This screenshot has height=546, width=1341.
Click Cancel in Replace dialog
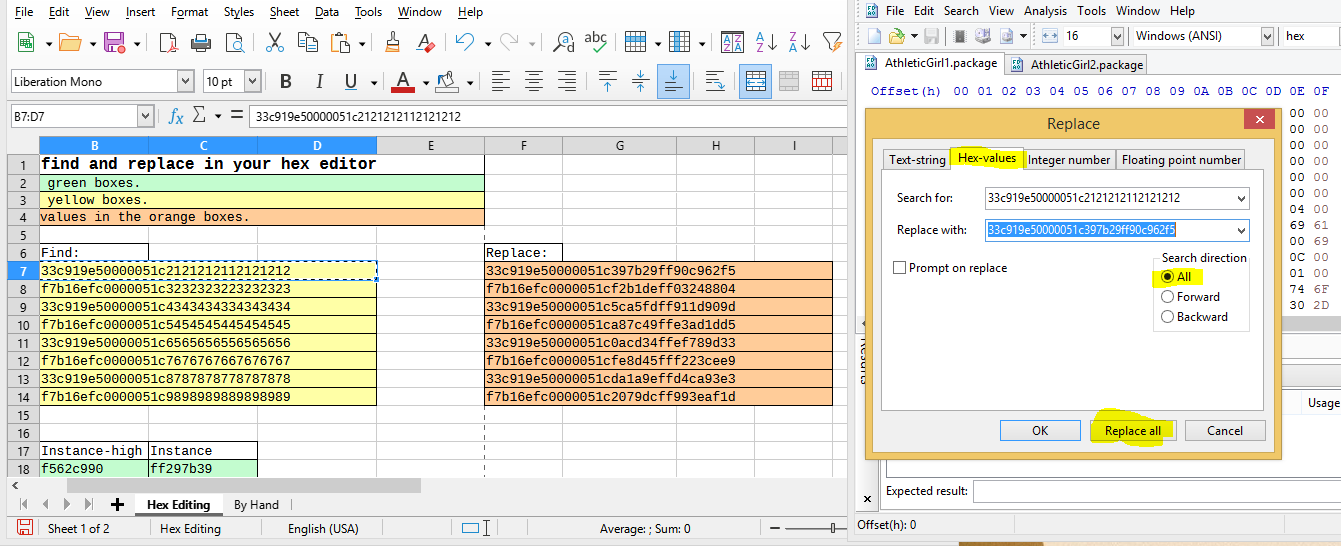(x=1225, y=431)
